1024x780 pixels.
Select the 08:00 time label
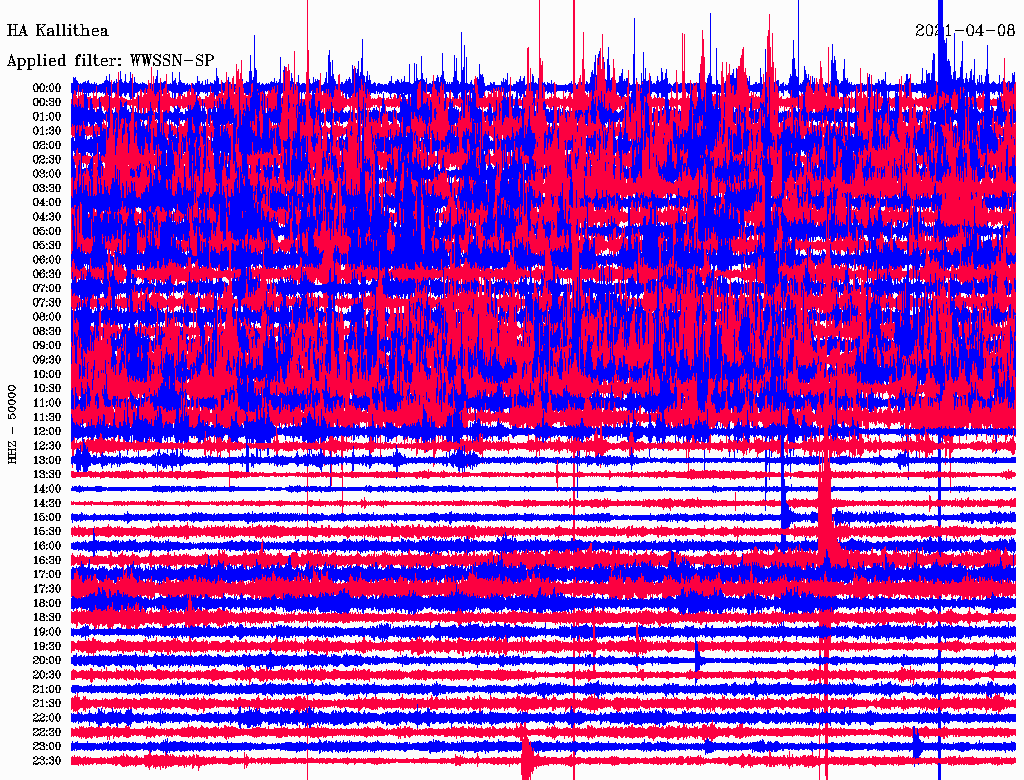coord(47,317)
